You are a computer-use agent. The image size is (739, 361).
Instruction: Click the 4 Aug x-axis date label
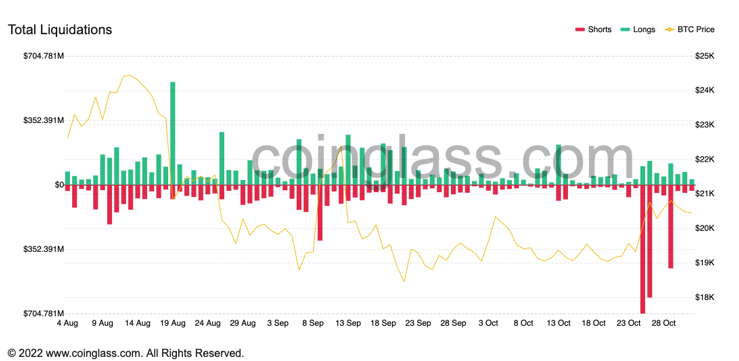[67, 324]
